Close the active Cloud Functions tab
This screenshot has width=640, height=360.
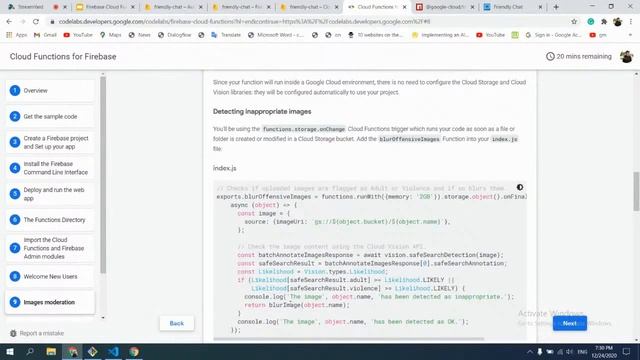[404, 7]
